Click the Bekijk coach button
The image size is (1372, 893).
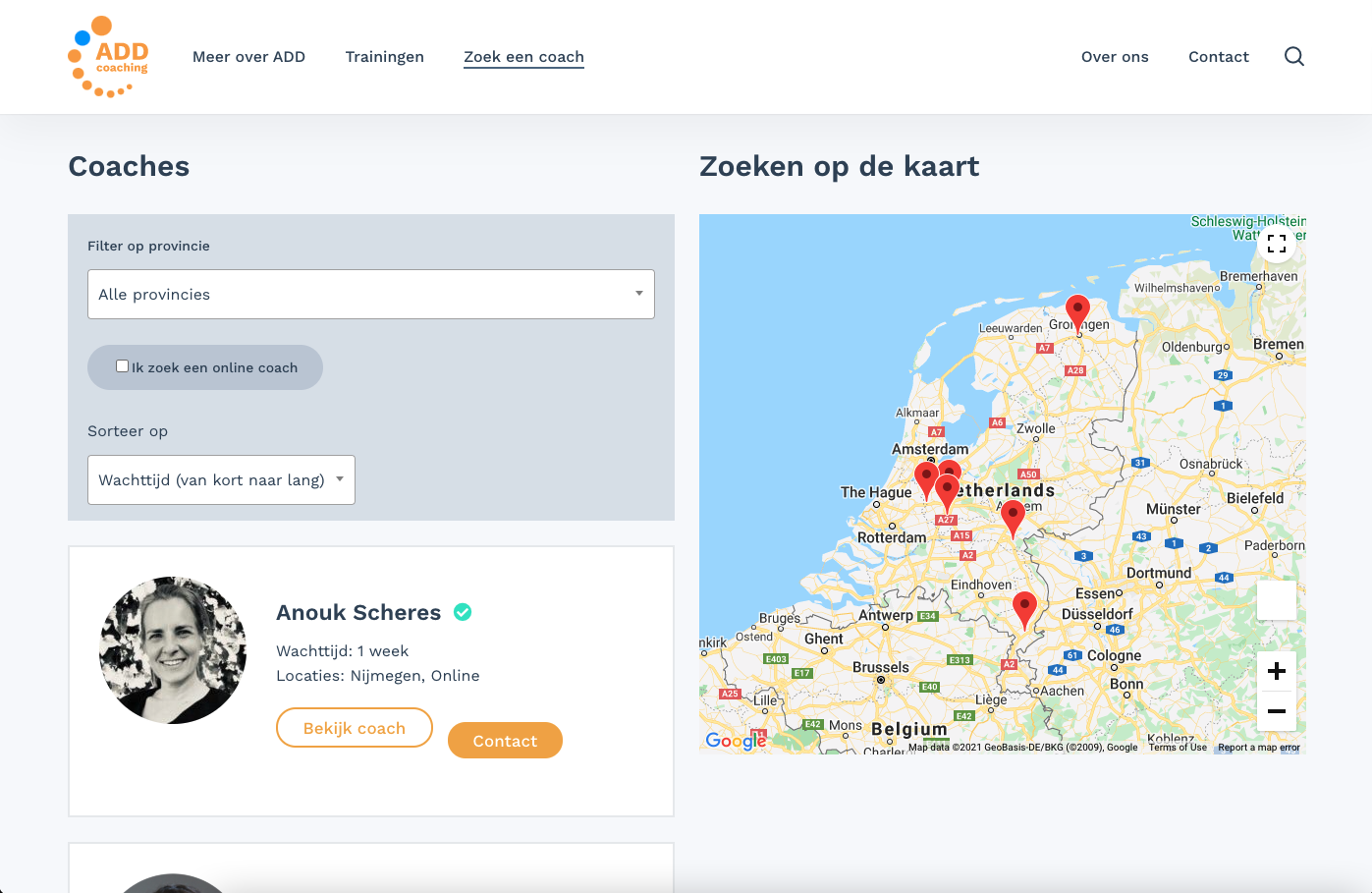pos(355,728)
